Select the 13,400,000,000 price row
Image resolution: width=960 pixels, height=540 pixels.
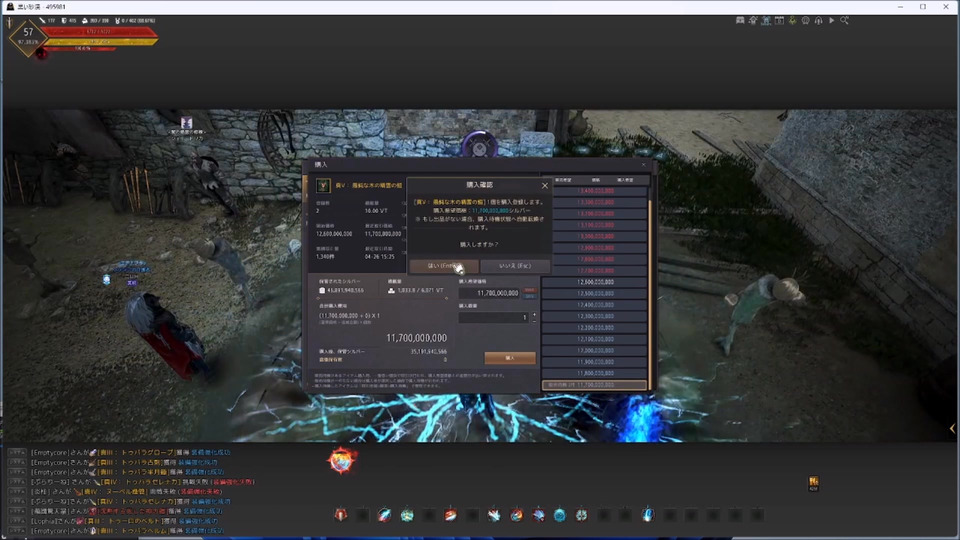(x=595, y=191)
